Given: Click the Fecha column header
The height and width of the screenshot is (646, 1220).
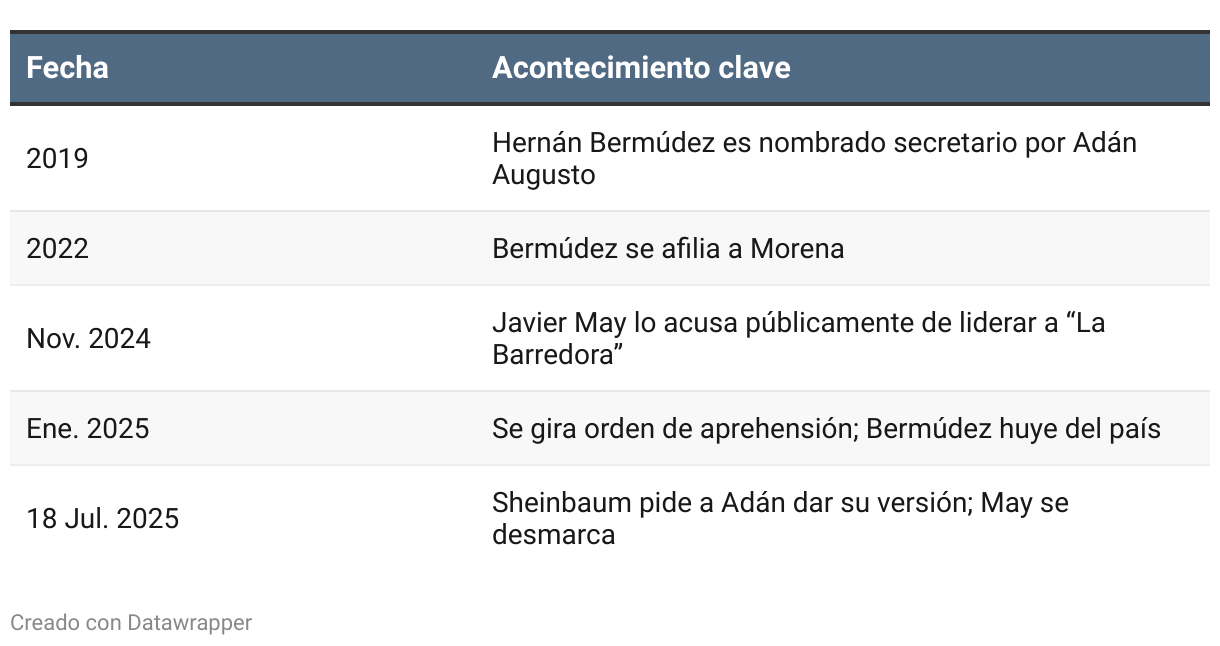Looking at the screenshot, I should click(x=67, y=68).
